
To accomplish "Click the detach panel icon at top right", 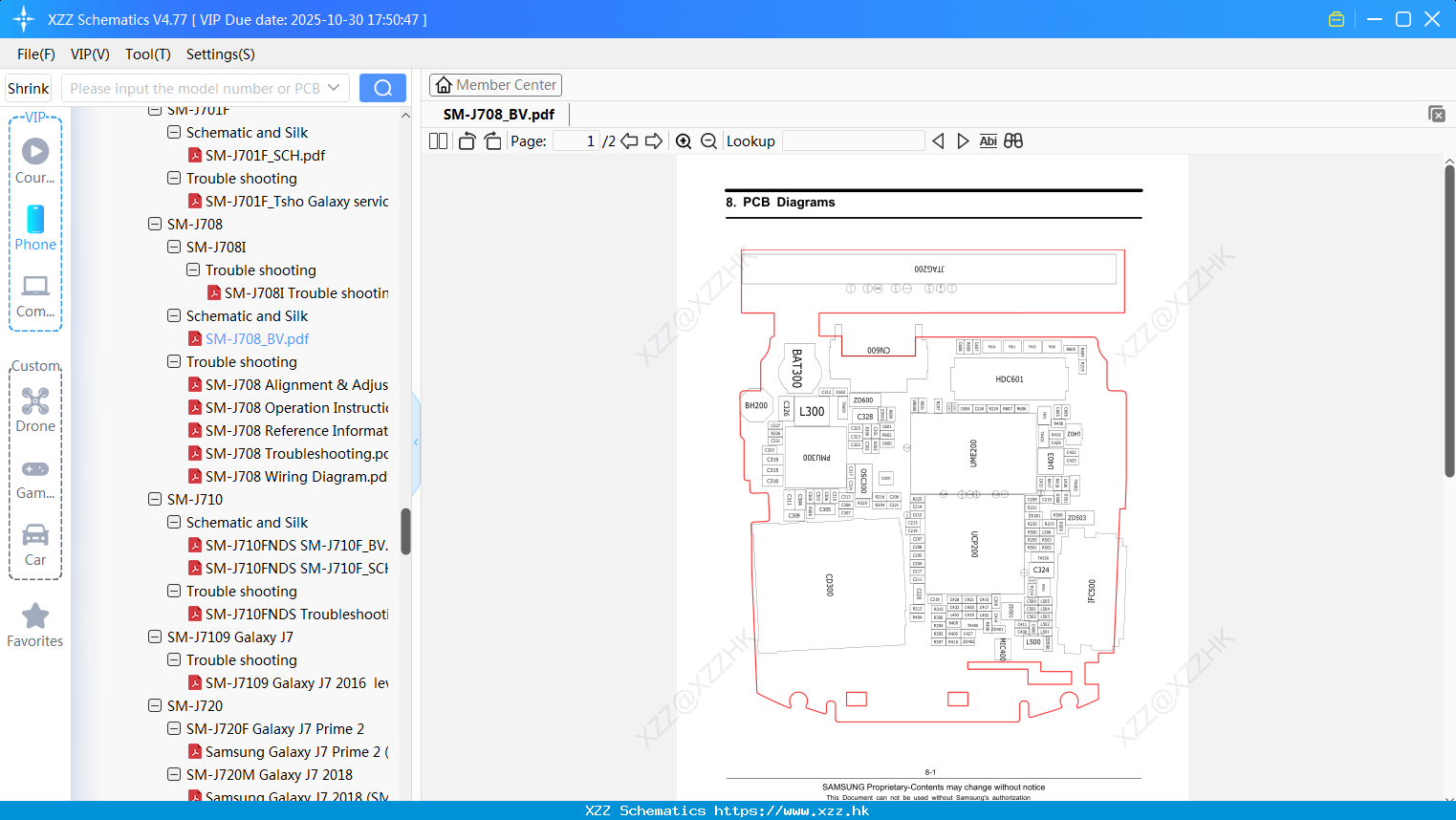I will pyautogui.click(x=1437, y=114).
